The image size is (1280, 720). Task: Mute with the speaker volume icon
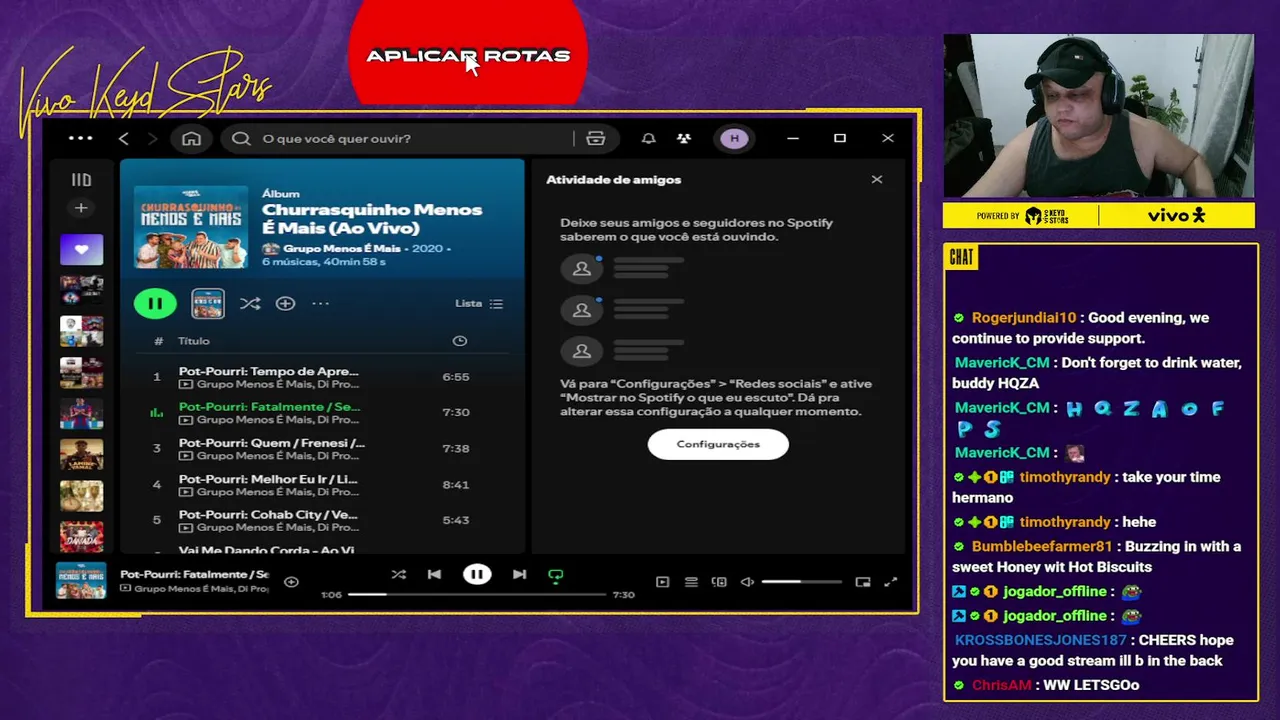click(x=747, y=582)
